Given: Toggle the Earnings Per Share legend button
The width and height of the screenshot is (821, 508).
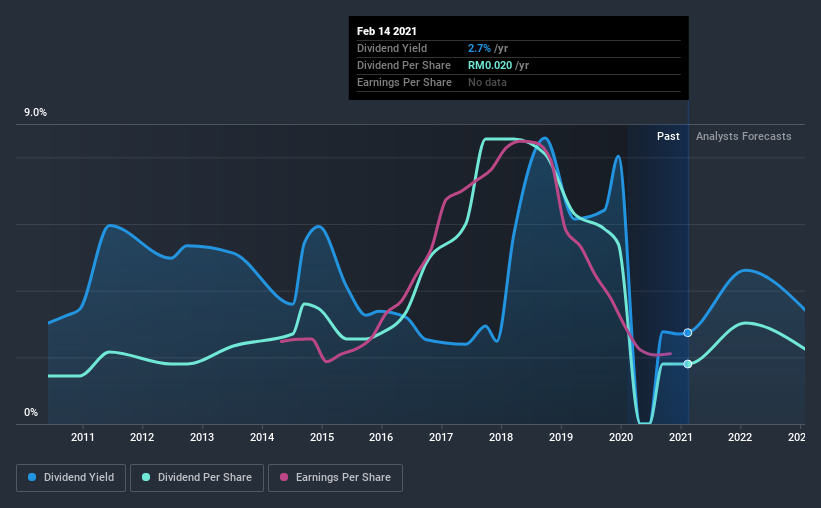Looking at the screenshot, I should tap(336, 478).
